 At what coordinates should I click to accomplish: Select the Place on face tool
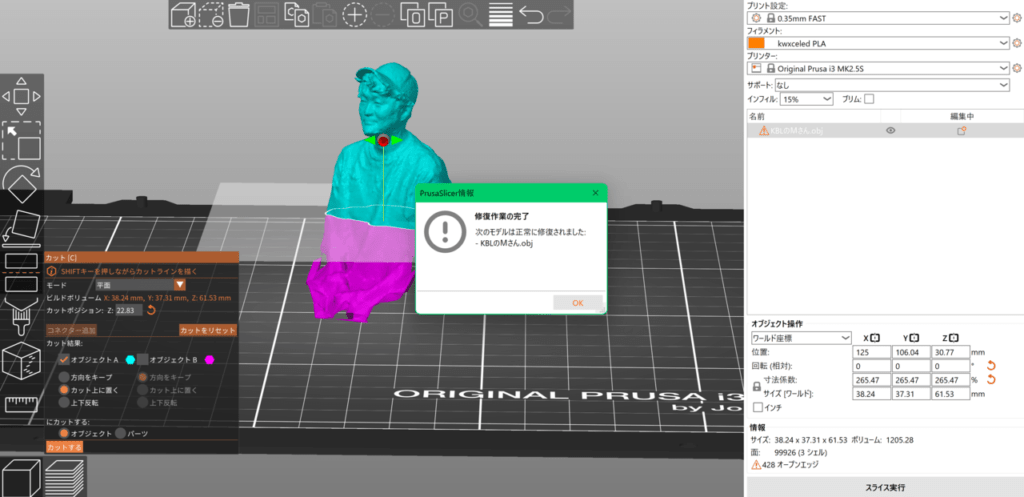[21, 228]
